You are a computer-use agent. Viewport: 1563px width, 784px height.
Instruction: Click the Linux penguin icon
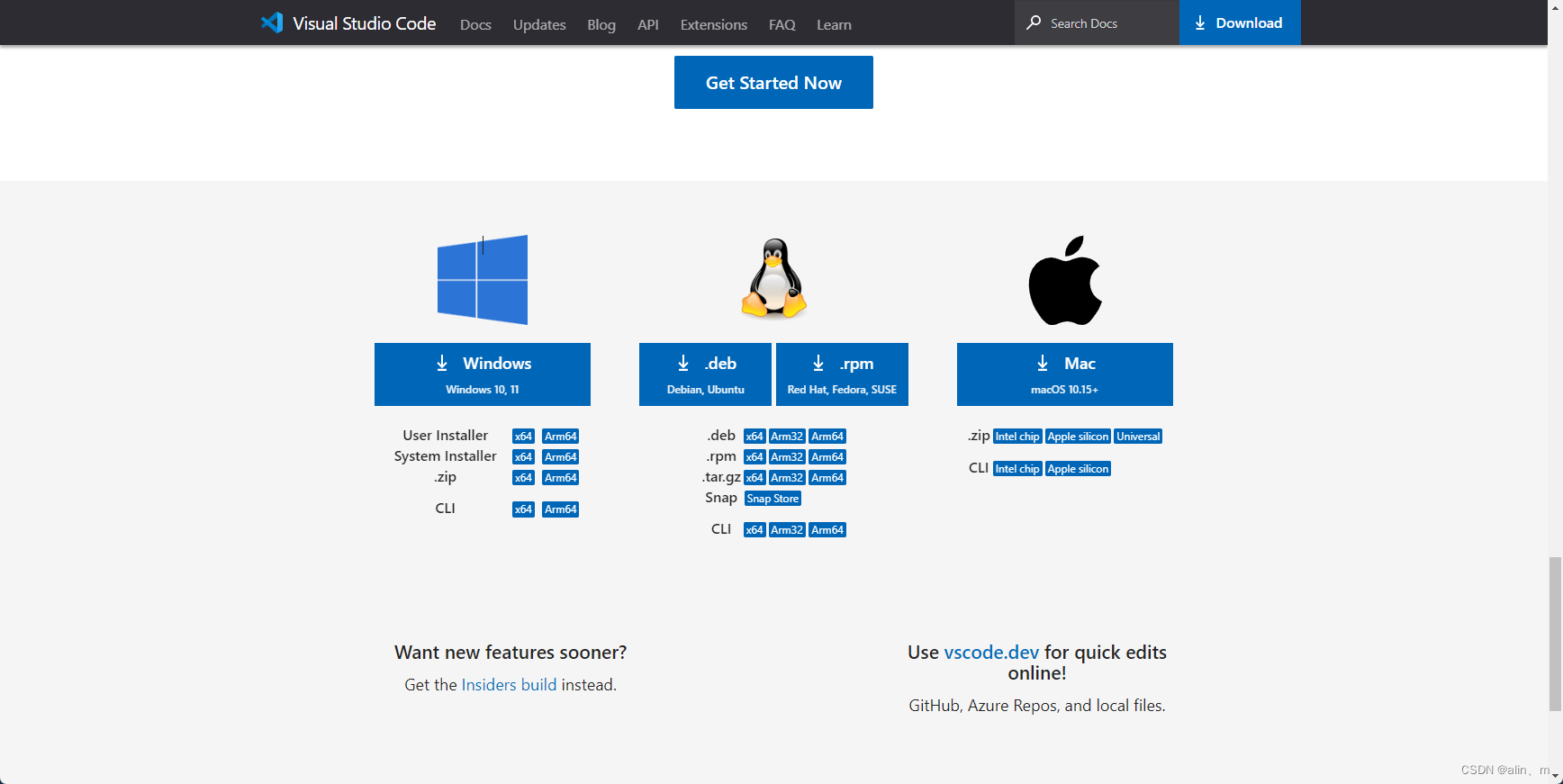(773, 279)
